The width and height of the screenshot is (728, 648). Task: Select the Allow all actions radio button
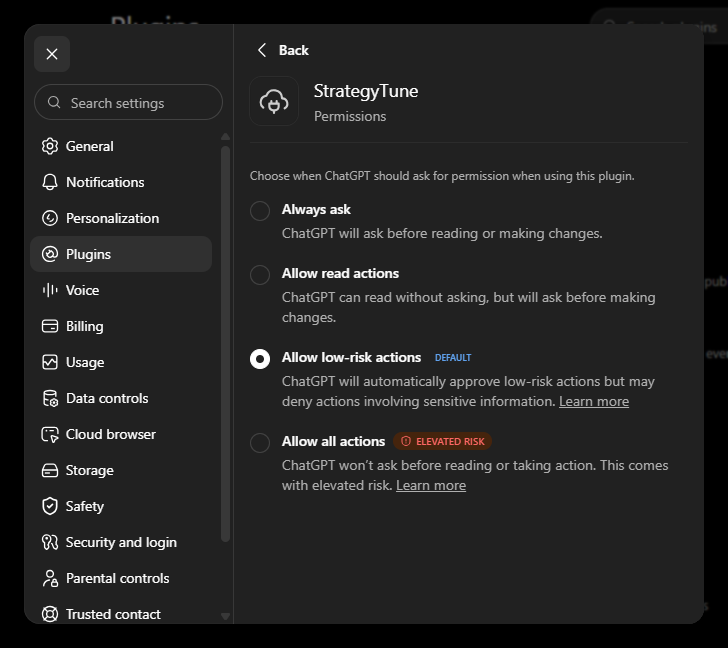(260, 443)
